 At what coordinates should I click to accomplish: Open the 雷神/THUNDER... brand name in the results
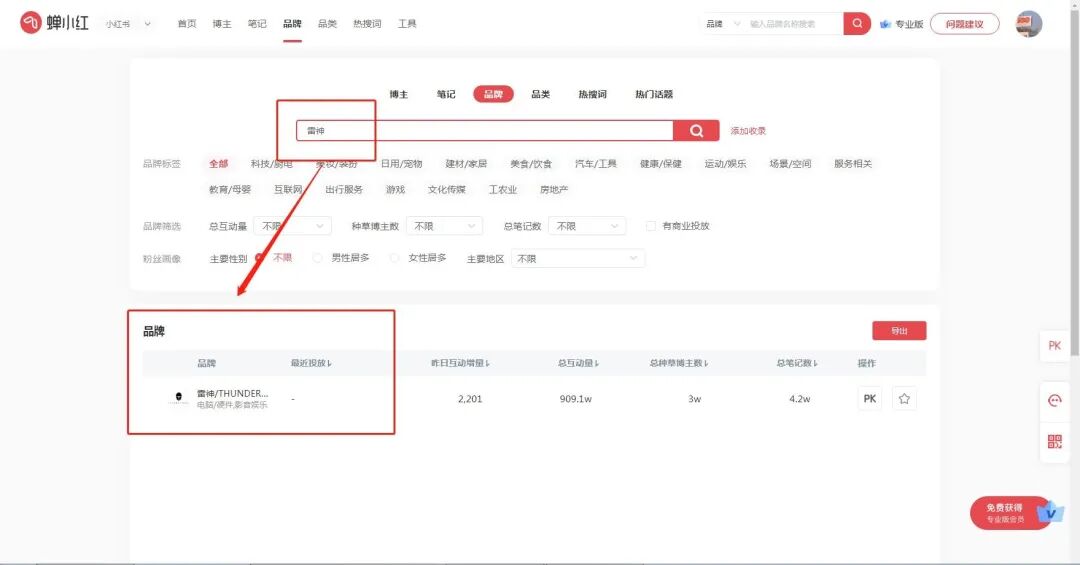232,393
